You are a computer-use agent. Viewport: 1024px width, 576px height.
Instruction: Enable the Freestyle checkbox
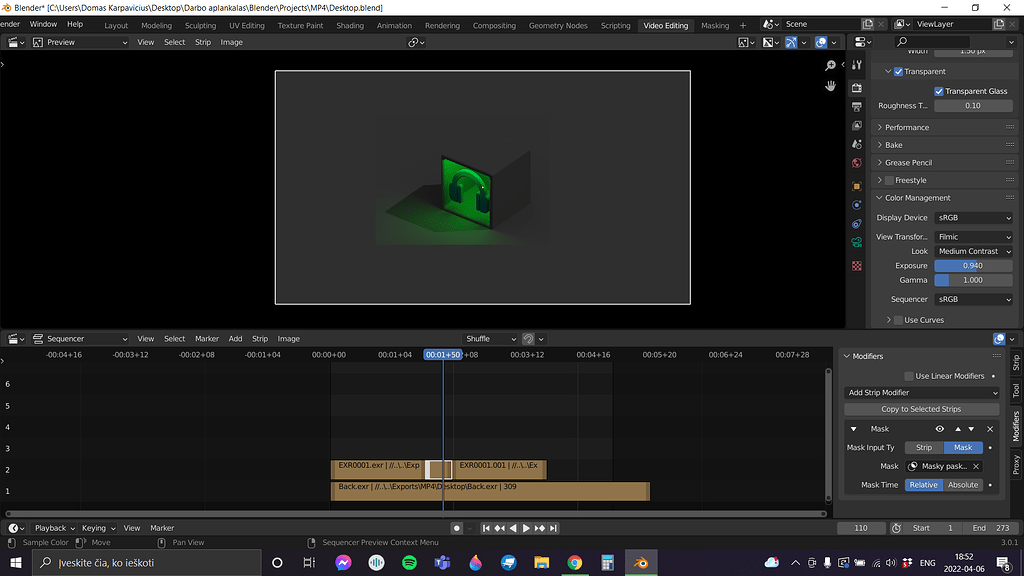[x=889, y=180]
